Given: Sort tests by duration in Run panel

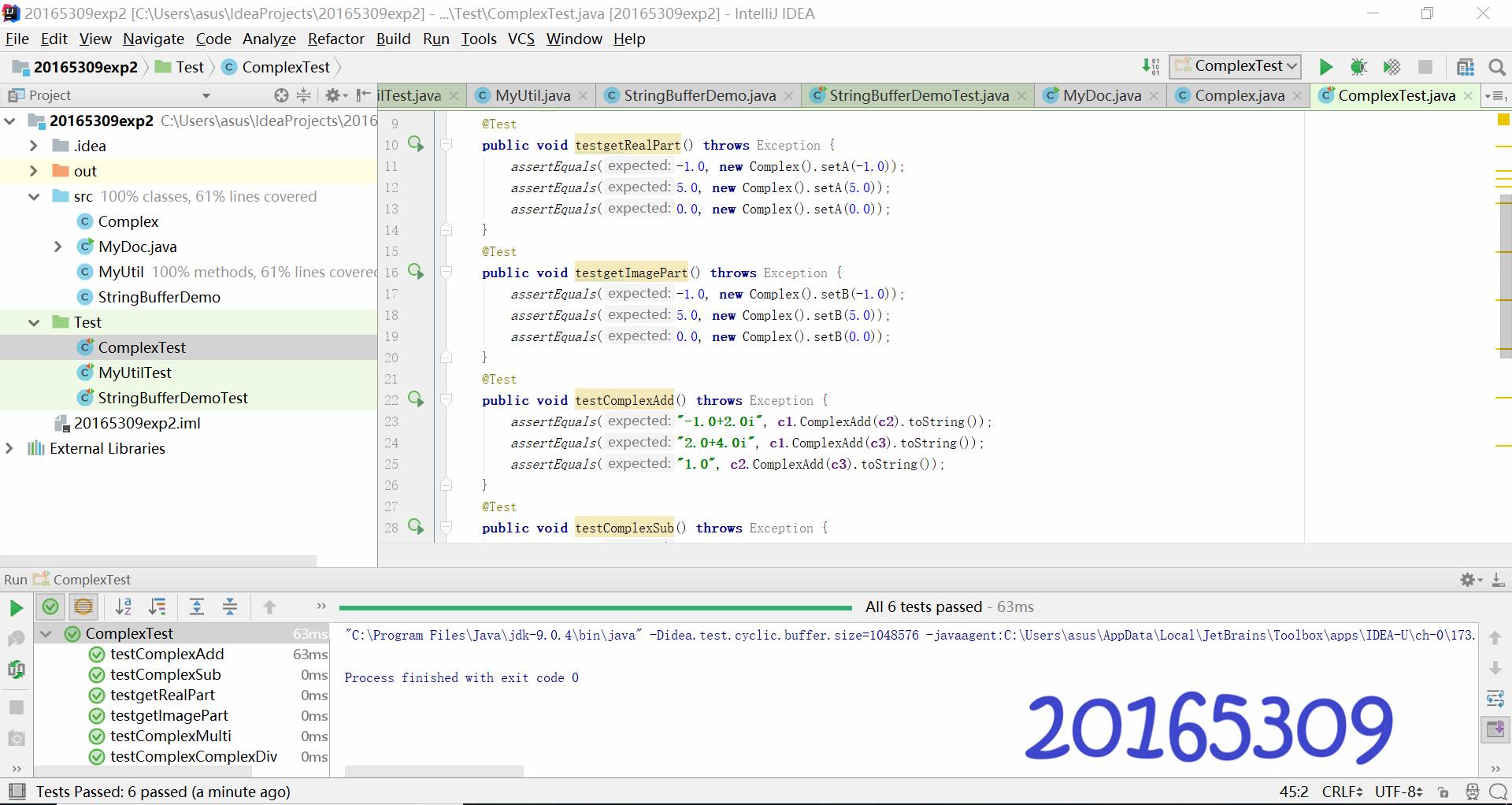Looking at the screenshot, I should (x=157, y=607).
